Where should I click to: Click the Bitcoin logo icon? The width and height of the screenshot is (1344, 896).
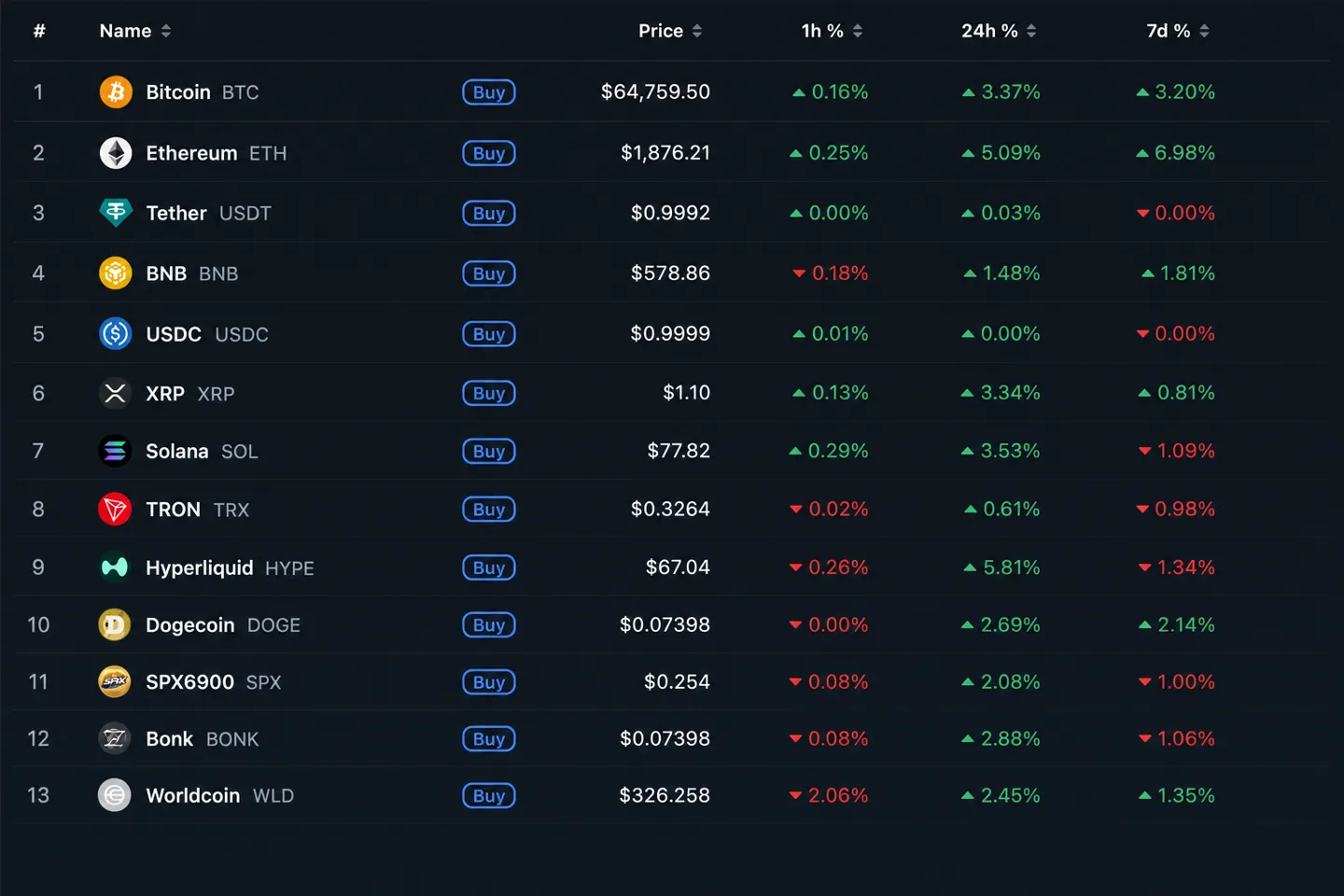(116, 92)
